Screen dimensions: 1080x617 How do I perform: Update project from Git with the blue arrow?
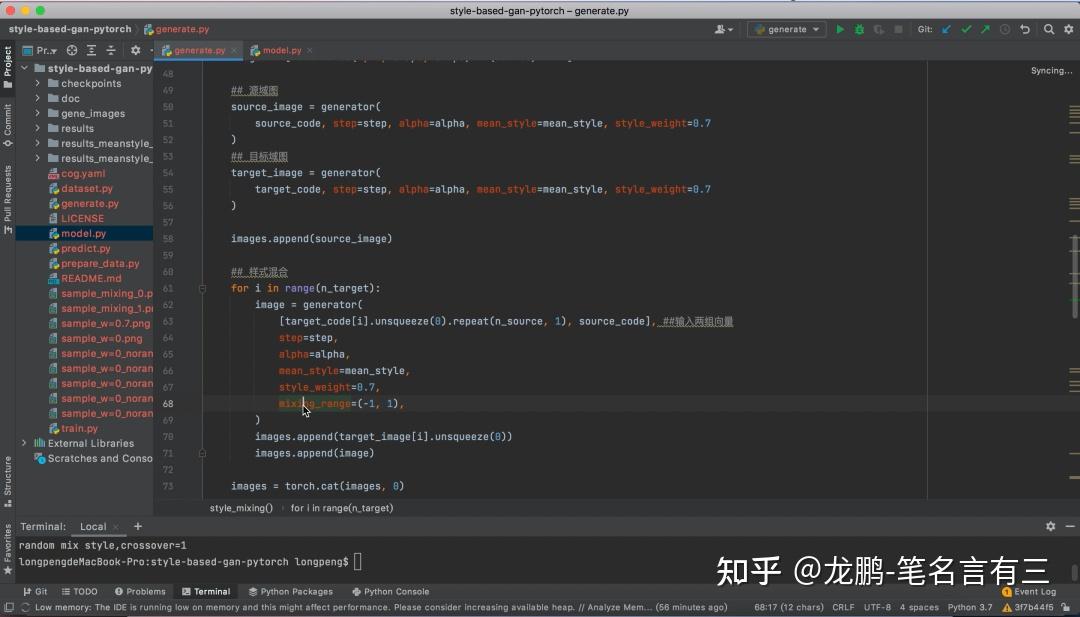[945, 29]
